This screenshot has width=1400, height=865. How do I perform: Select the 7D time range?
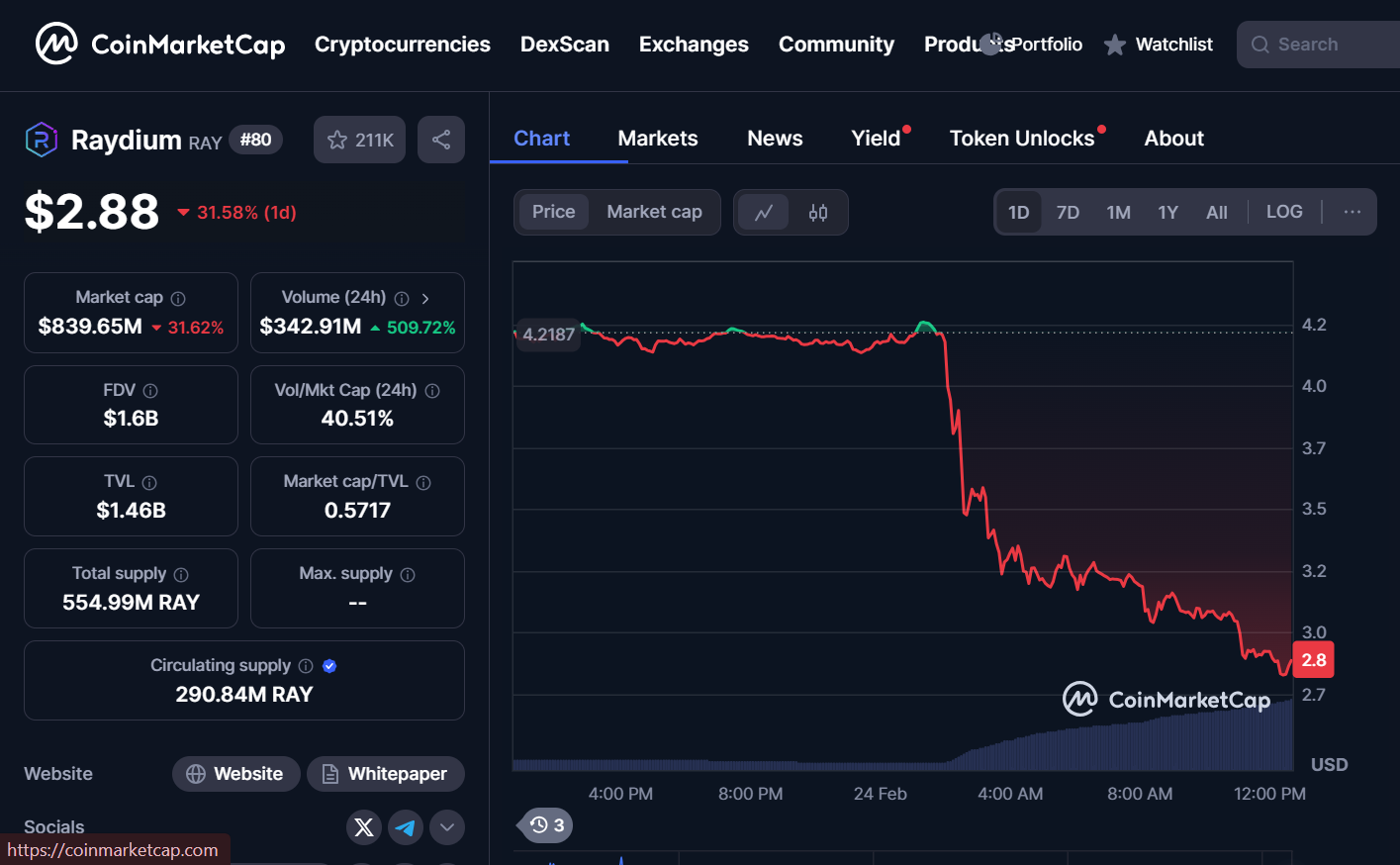(x=1068, y=213)
